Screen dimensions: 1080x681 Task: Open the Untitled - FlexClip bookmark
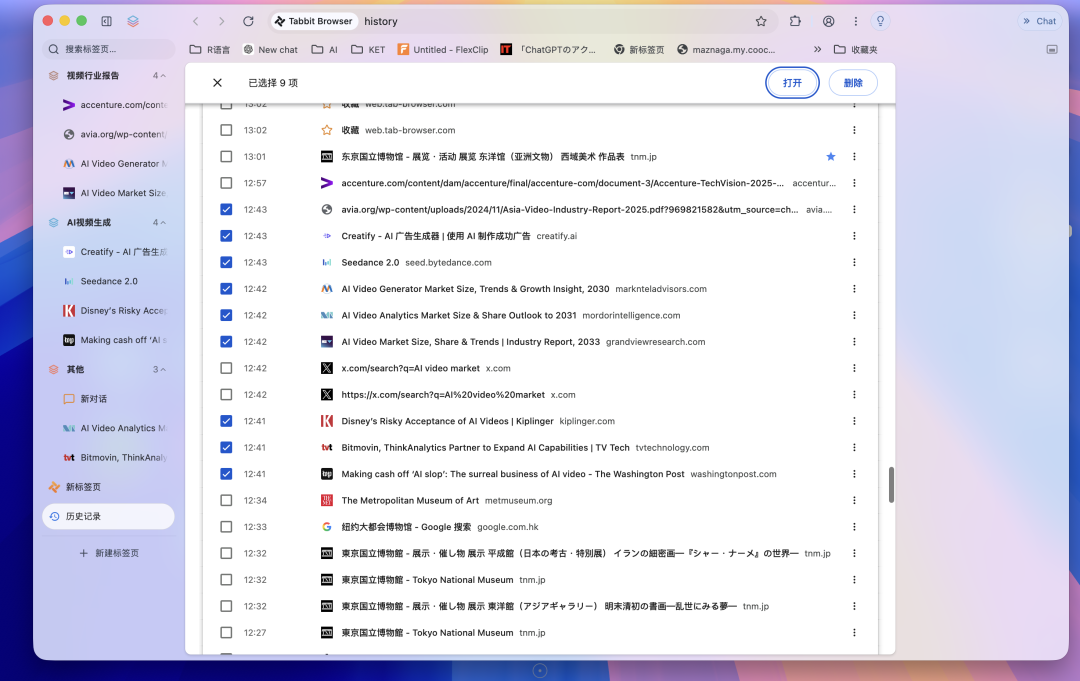tap(443, 50)
